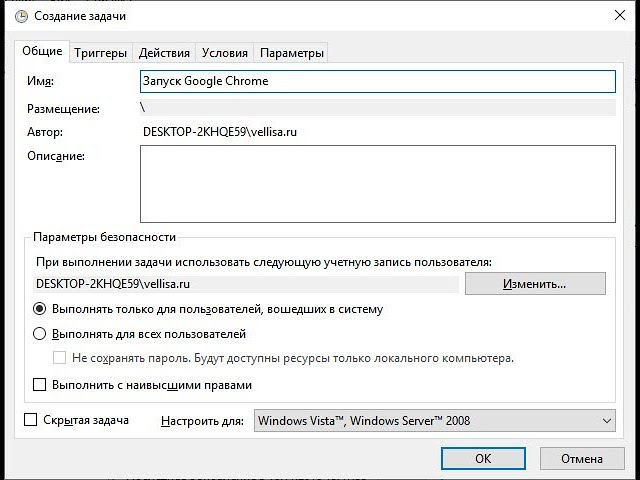Select run only for logged-in users option

pyautogui.click(x=41, y=310)
